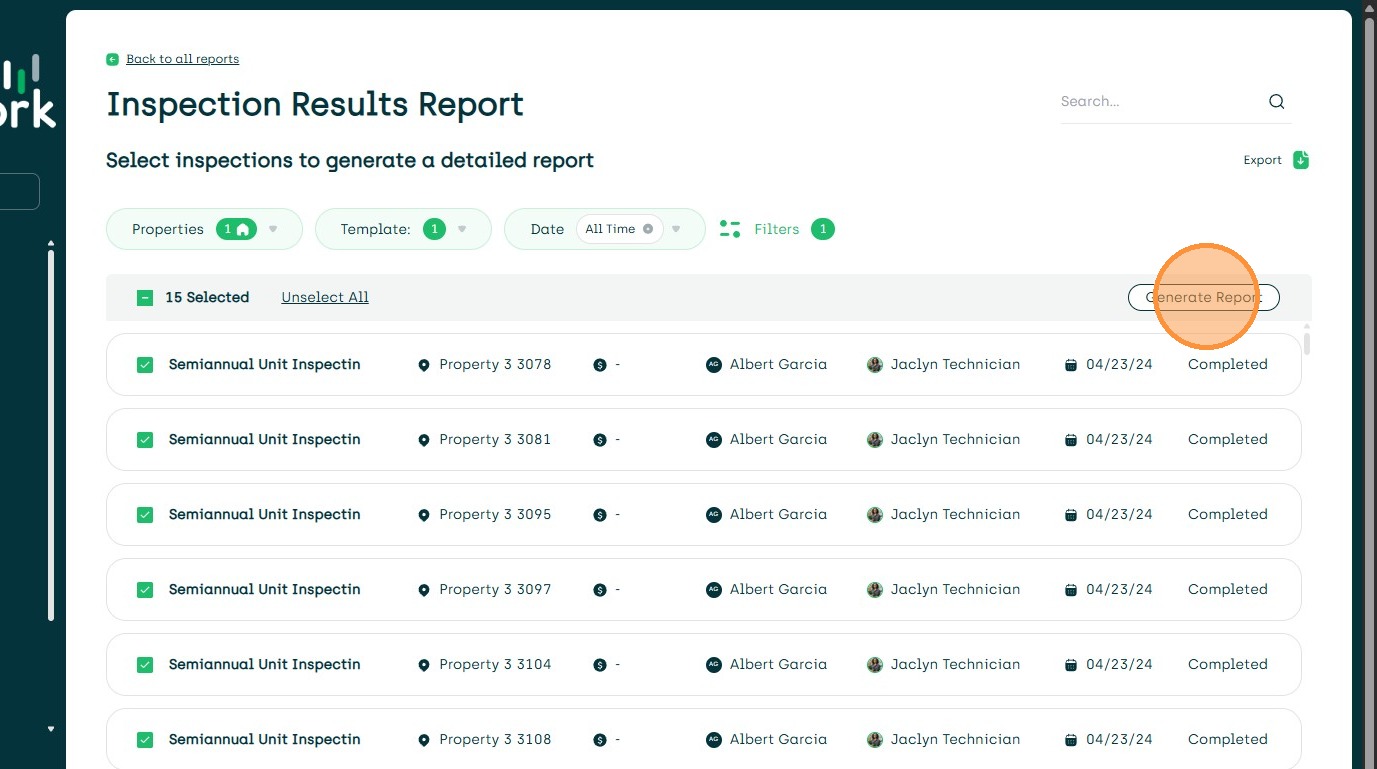1377x769 pixels.
Task: Click the green Export download icon
Action: [x=1300, y=160]
